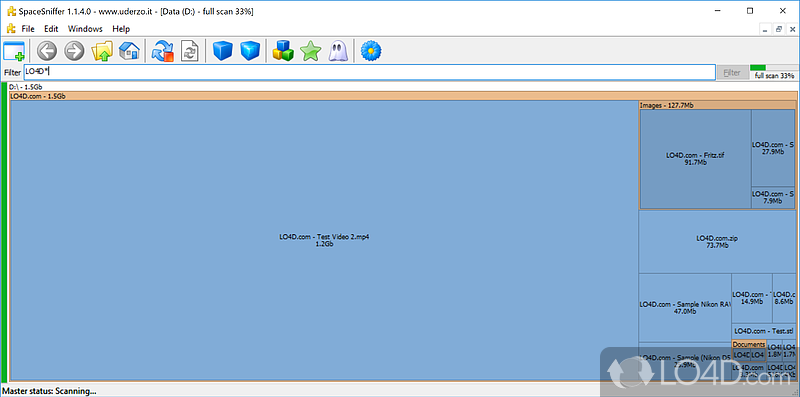Select the Documents folder header

[748, 344]
